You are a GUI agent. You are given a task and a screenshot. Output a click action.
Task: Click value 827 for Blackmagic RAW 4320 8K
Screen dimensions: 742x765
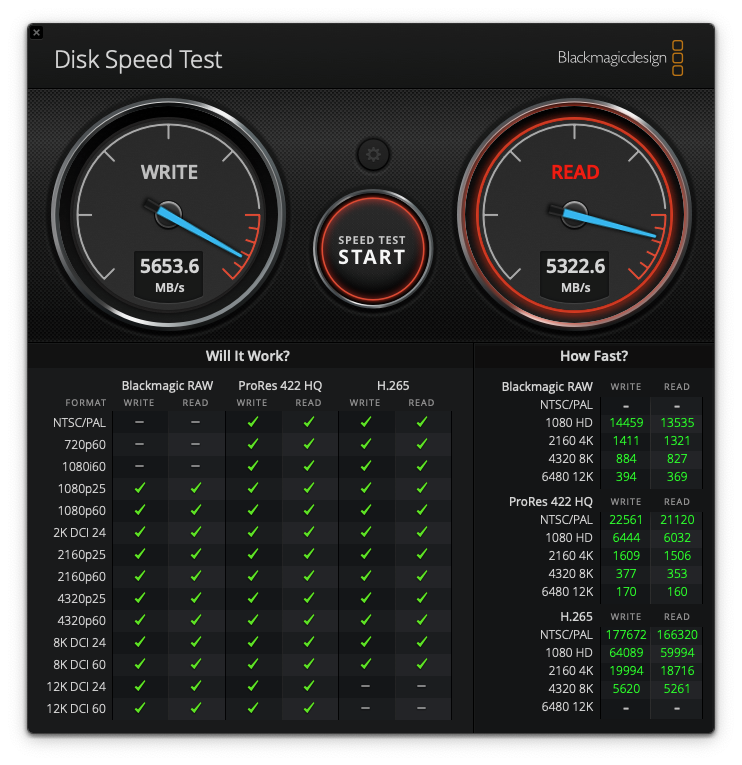click(677, 459)
